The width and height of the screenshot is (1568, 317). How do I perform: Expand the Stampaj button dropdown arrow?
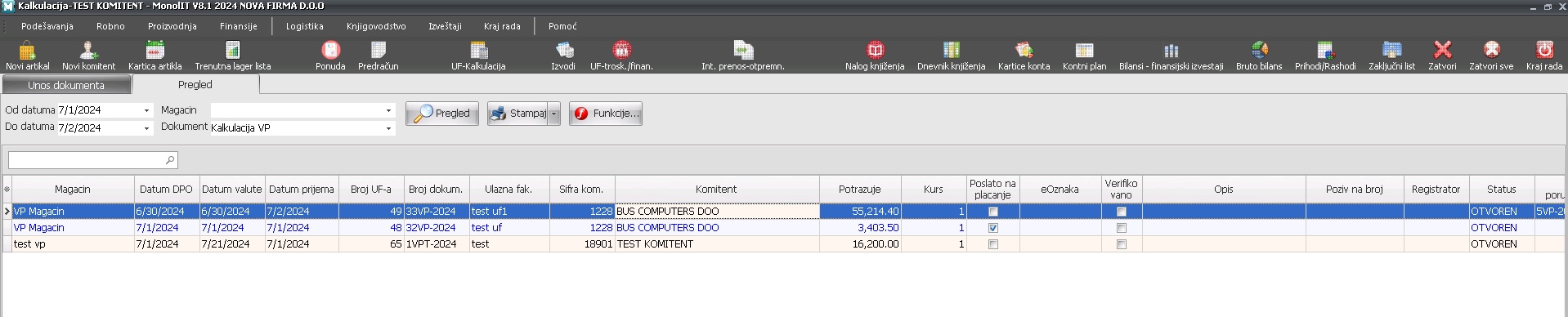click(x=554, y=114)
